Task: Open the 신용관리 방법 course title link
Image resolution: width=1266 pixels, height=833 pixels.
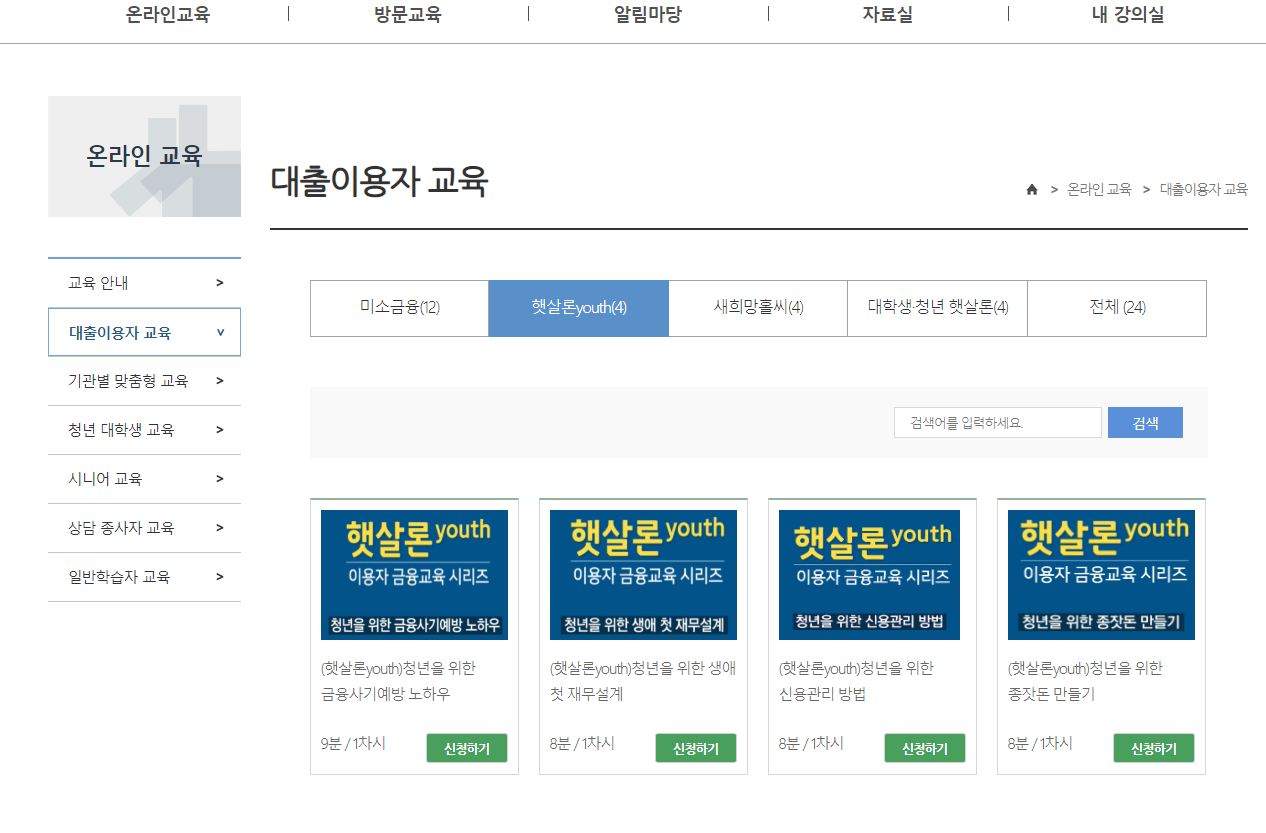Action: (x=856, y=681)
